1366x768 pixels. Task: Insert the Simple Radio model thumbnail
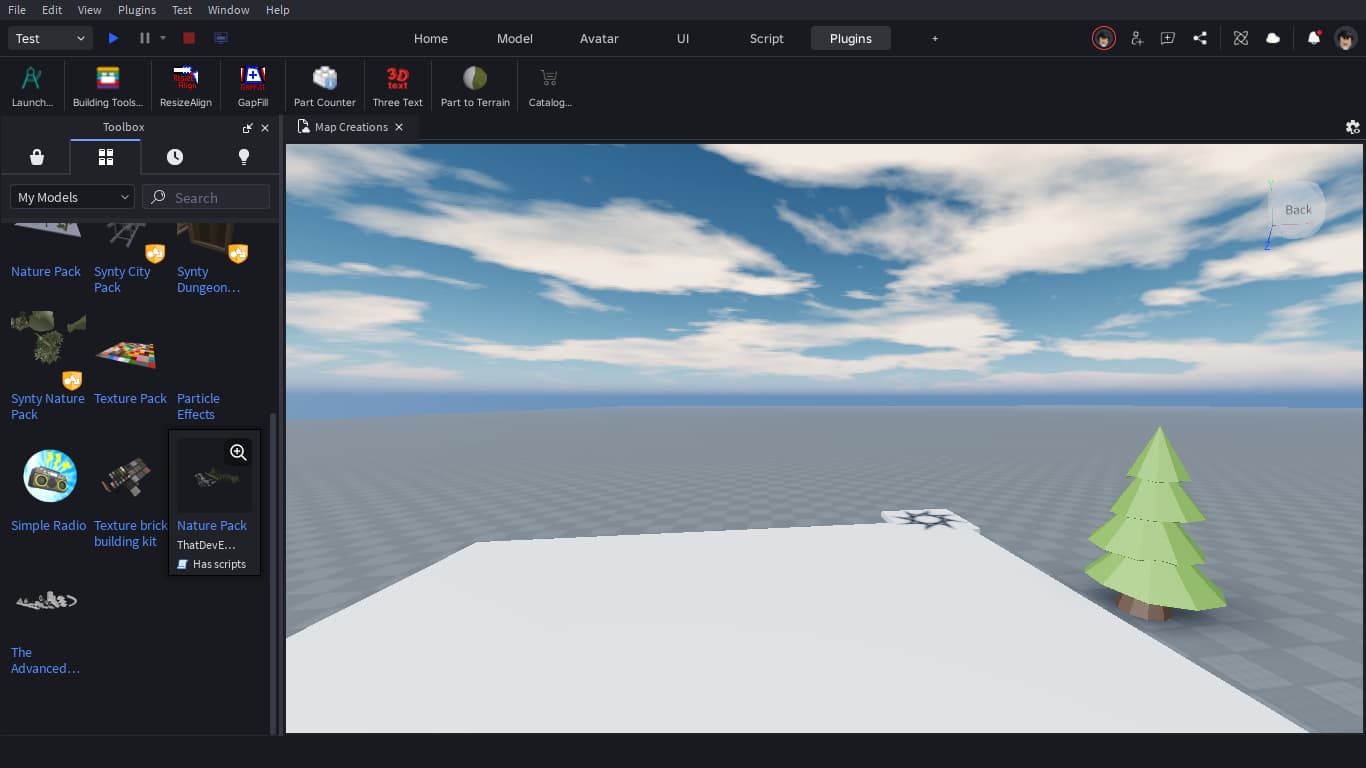(x=49, y=476)
